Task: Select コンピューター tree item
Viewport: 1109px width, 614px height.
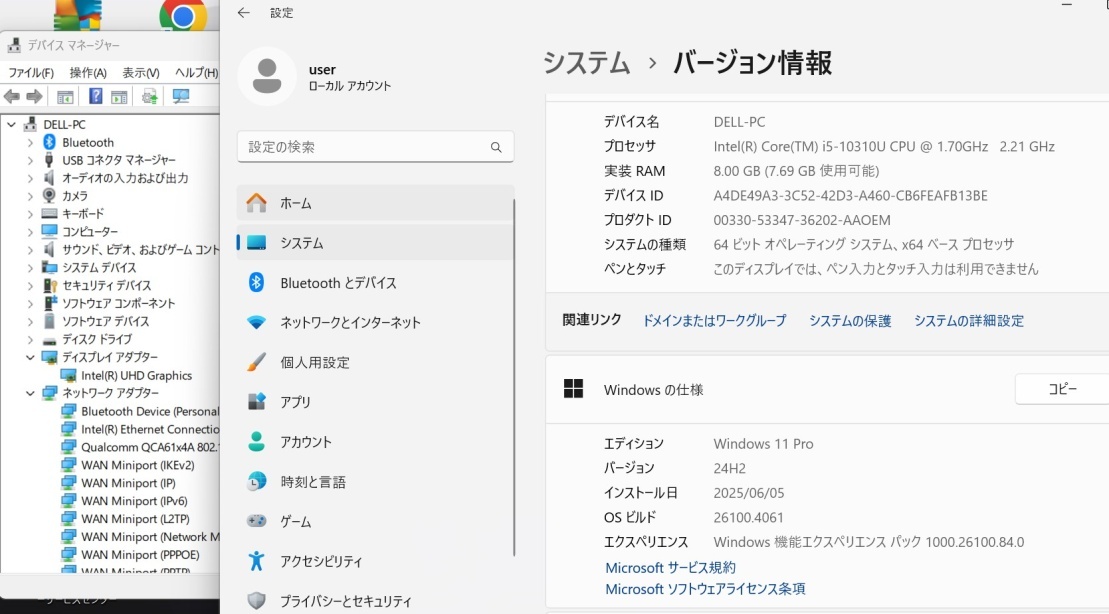Action: point(90,232)
